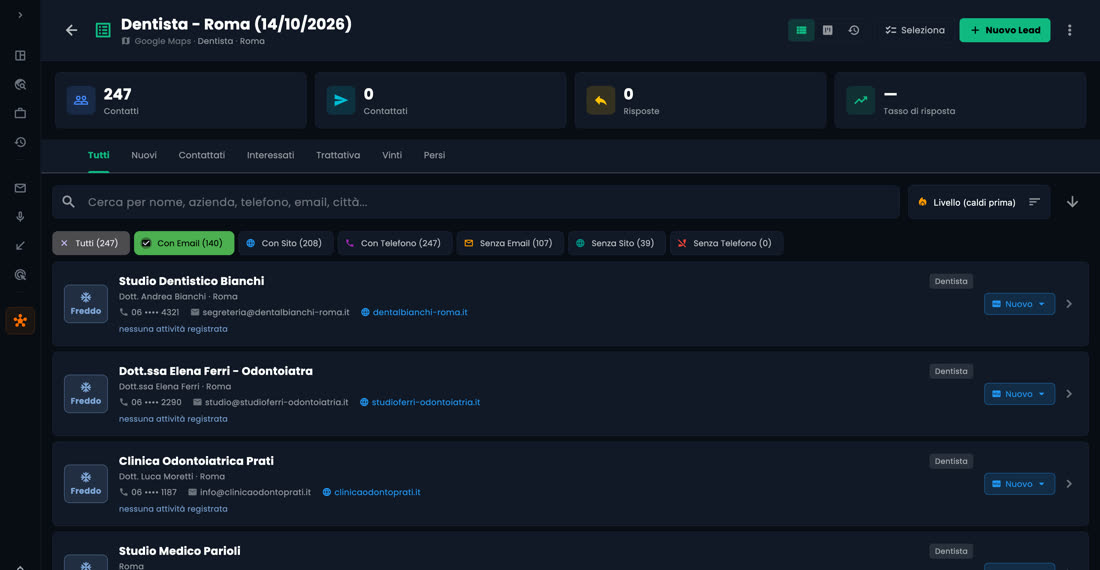
Task: Click Dentista tag on Clinica Odontoiatrica Prati
Action: coord(951,461)
